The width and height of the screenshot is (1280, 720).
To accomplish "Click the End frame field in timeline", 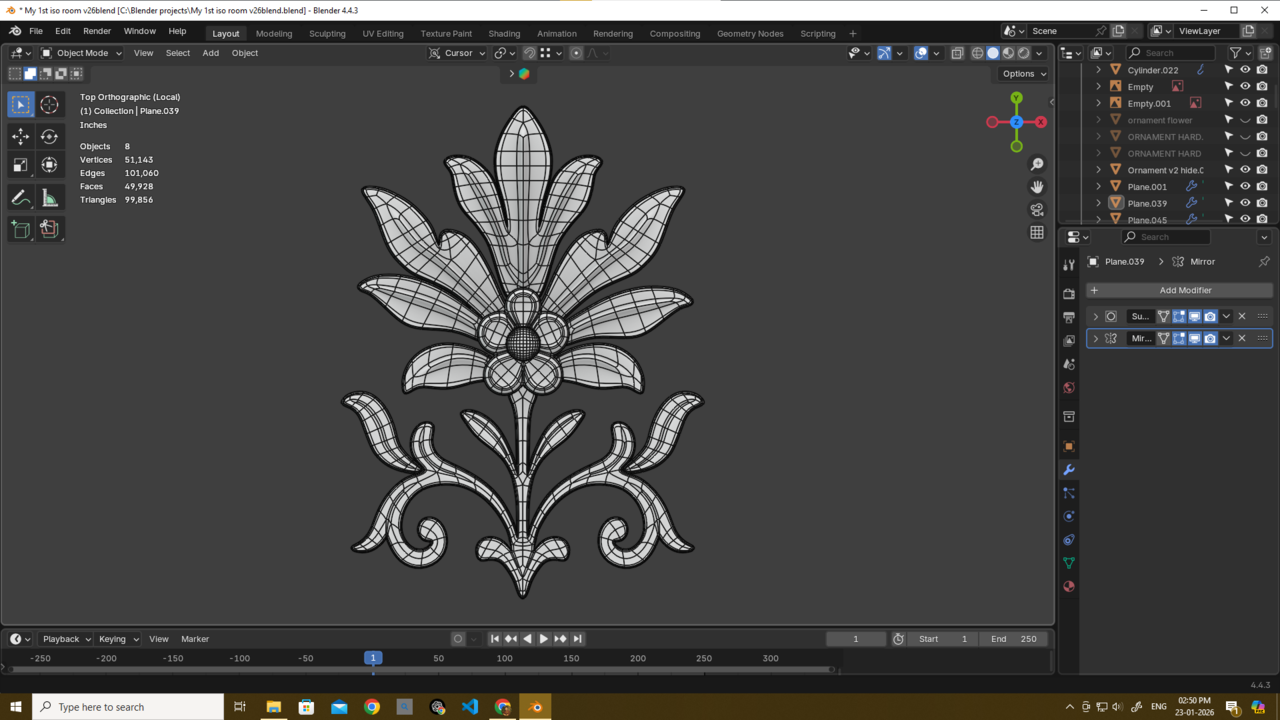I will [1015, 639].
